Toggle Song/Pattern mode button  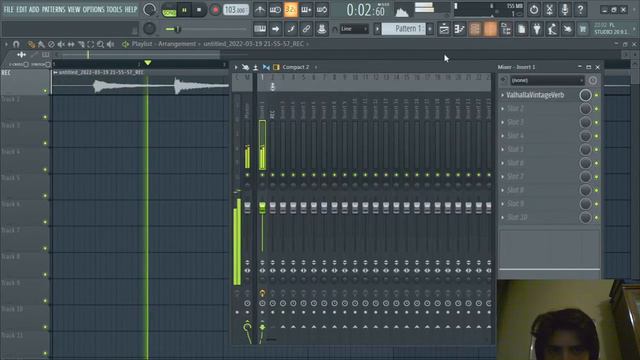[x=169, y=10]
